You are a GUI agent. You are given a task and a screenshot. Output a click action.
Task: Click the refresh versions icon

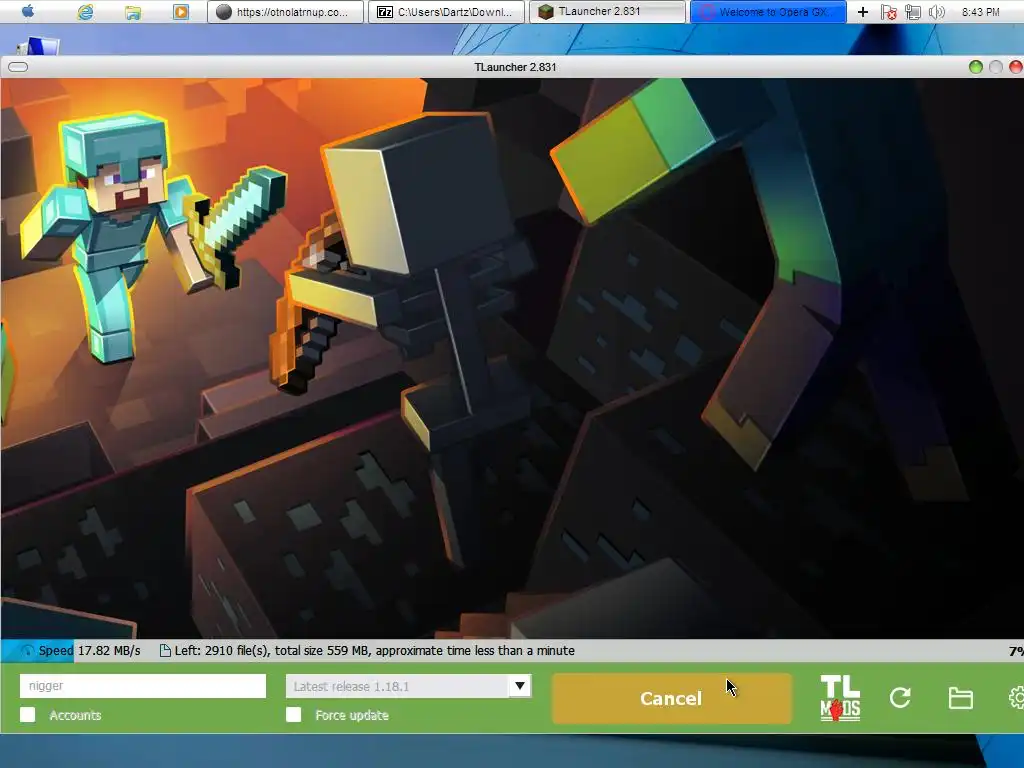900,697
